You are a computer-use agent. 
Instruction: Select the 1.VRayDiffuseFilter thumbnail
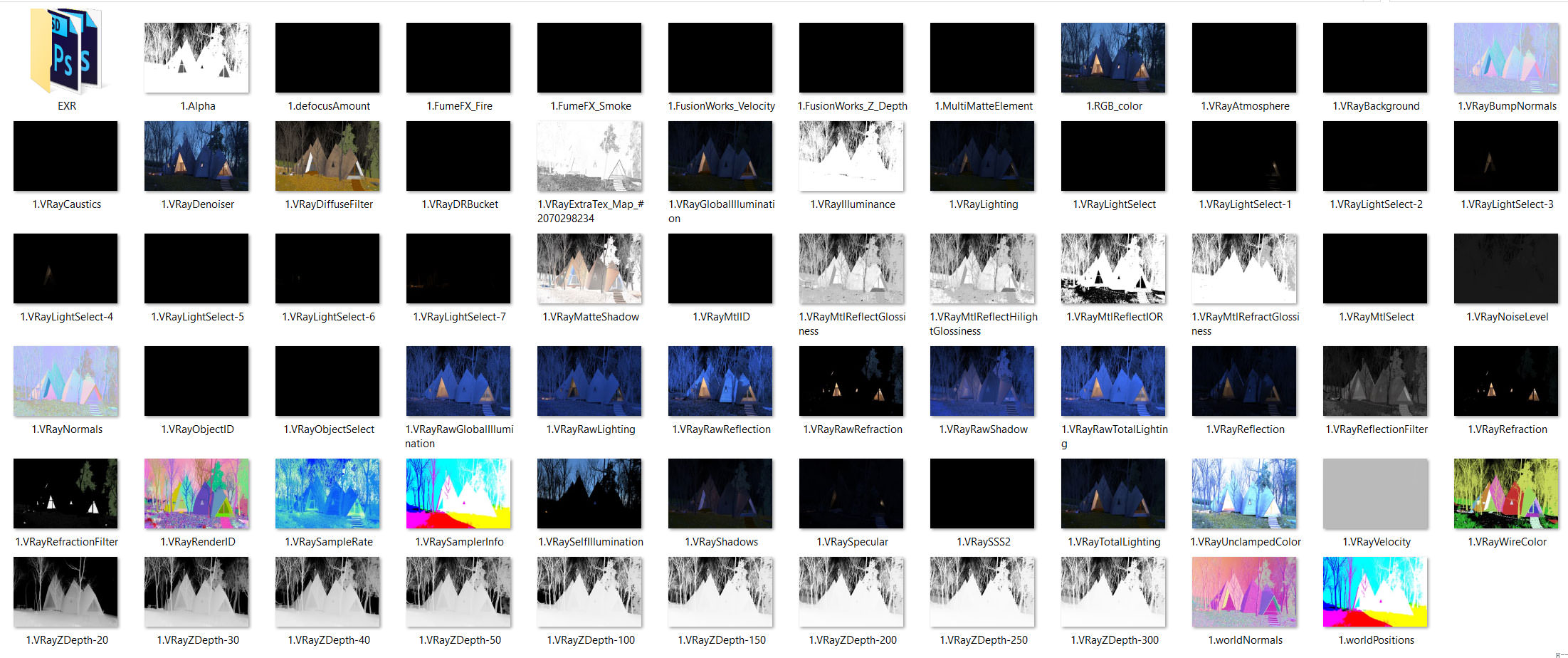click(327, 156)
